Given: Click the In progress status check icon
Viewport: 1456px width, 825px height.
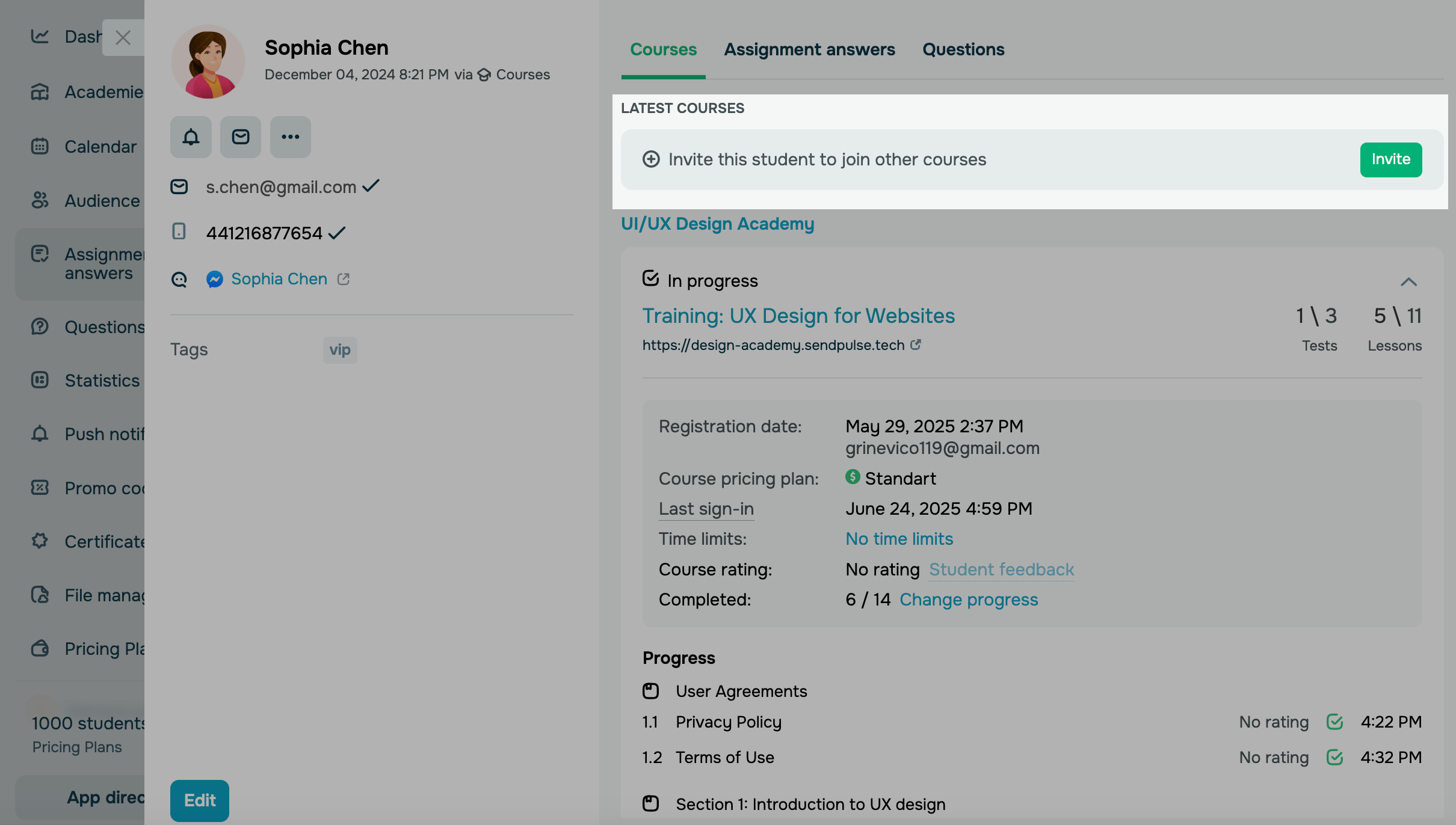Looking at the screenshot, I should click(650, 279).
